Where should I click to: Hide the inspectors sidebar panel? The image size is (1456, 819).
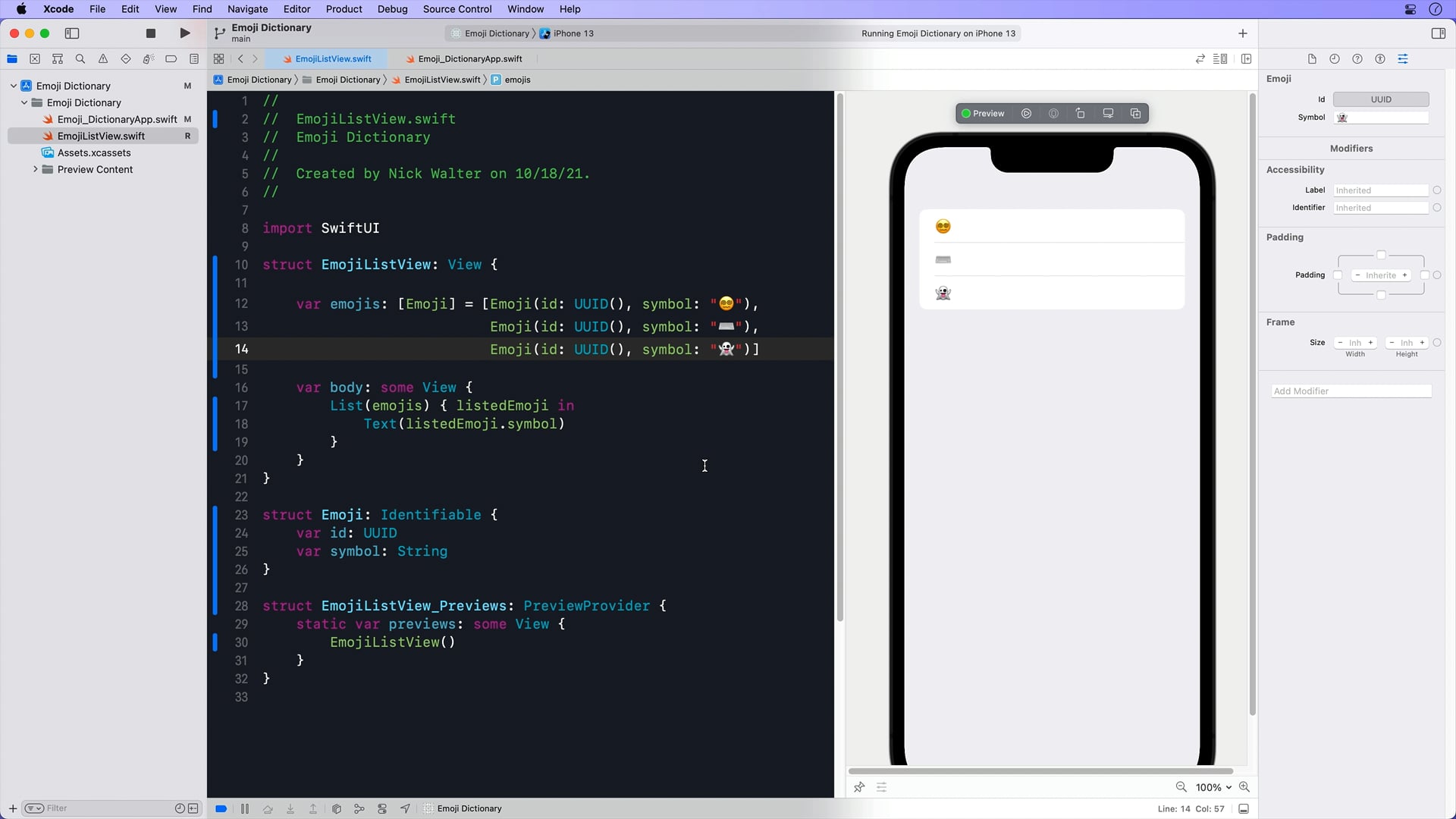pos(1438,33)
